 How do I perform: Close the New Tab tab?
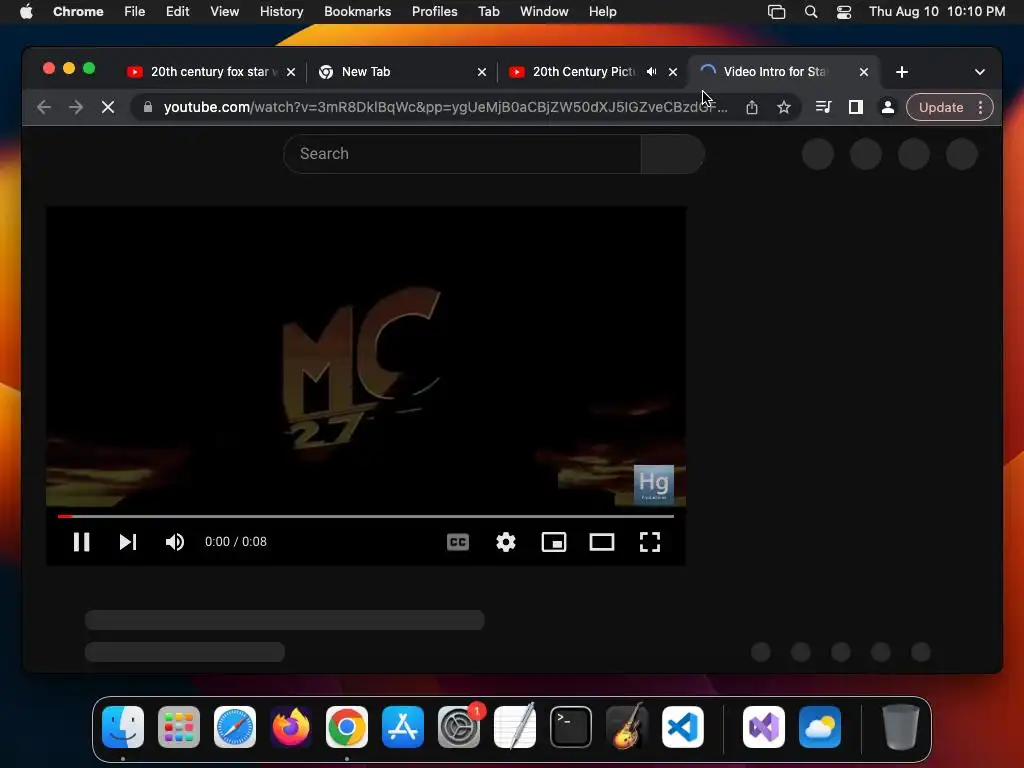[x=482, y=72]
